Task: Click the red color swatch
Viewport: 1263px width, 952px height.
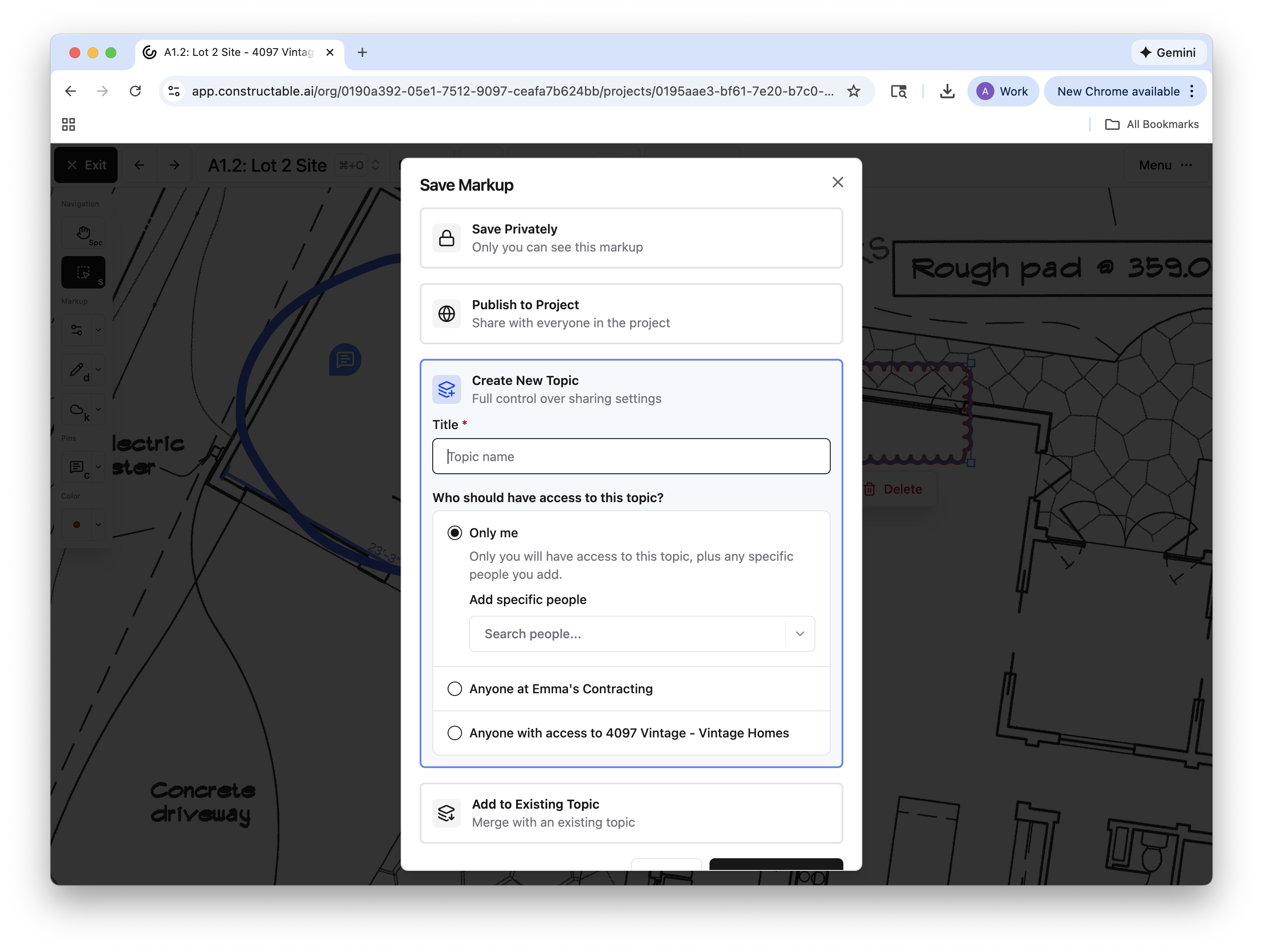Action: pos(77,525)
